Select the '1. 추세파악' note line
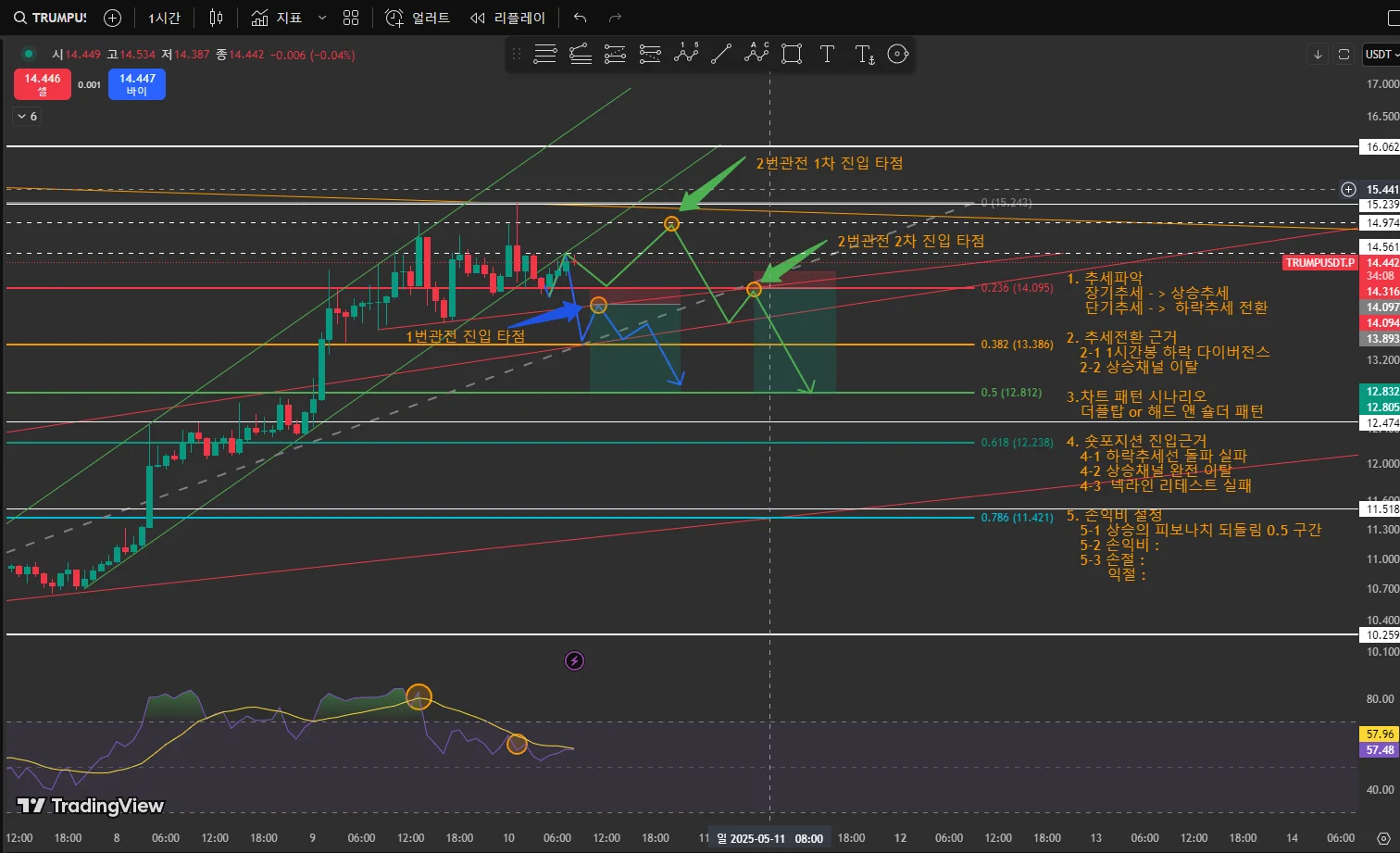 pyautogui.click(x=1105, y=278)
